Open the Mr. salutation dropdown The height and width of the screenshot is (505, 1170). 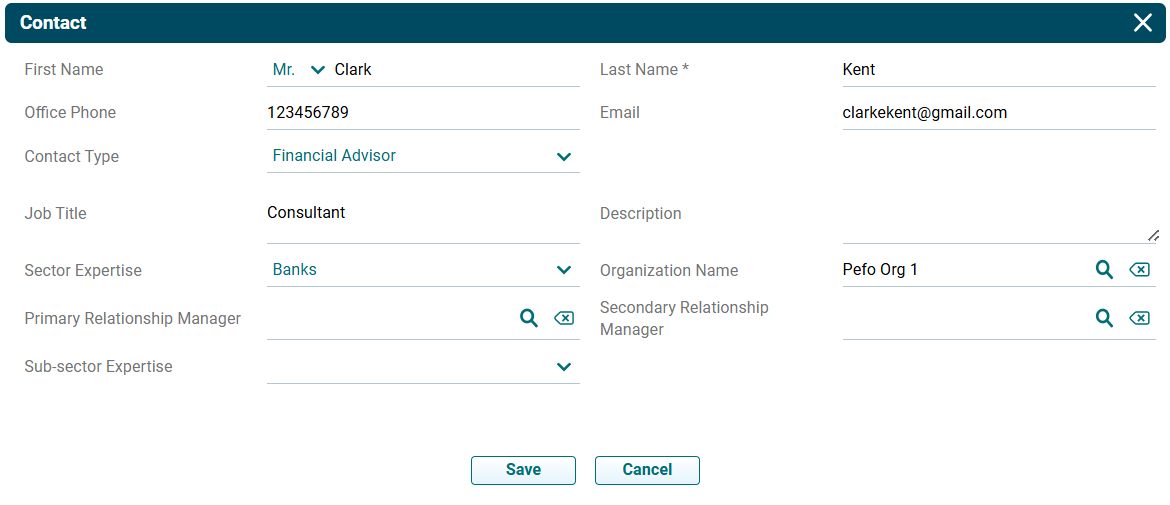point(298,70)
